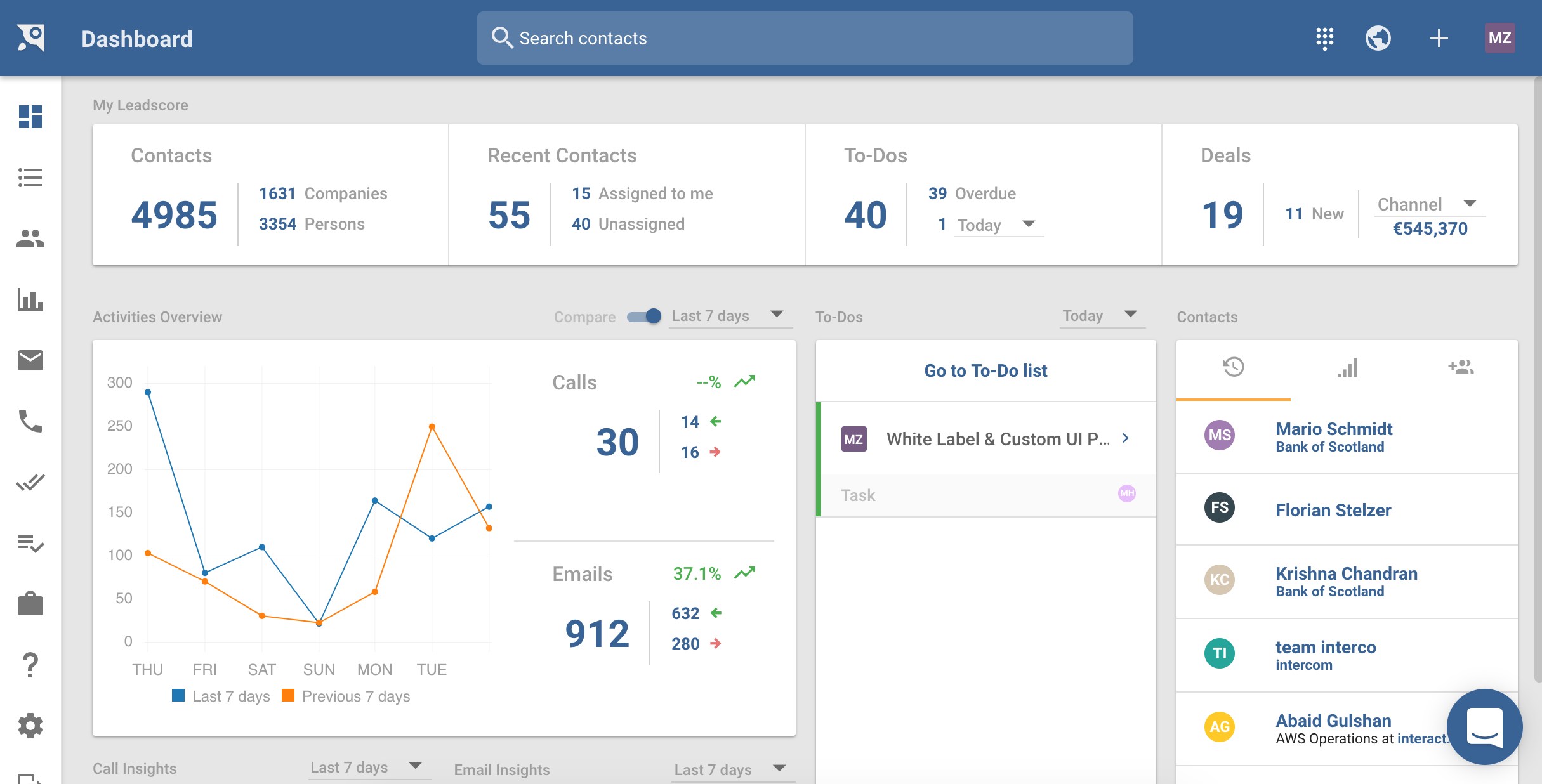
Task: Click Go to To-Do list link
Action: coord(985,370)
